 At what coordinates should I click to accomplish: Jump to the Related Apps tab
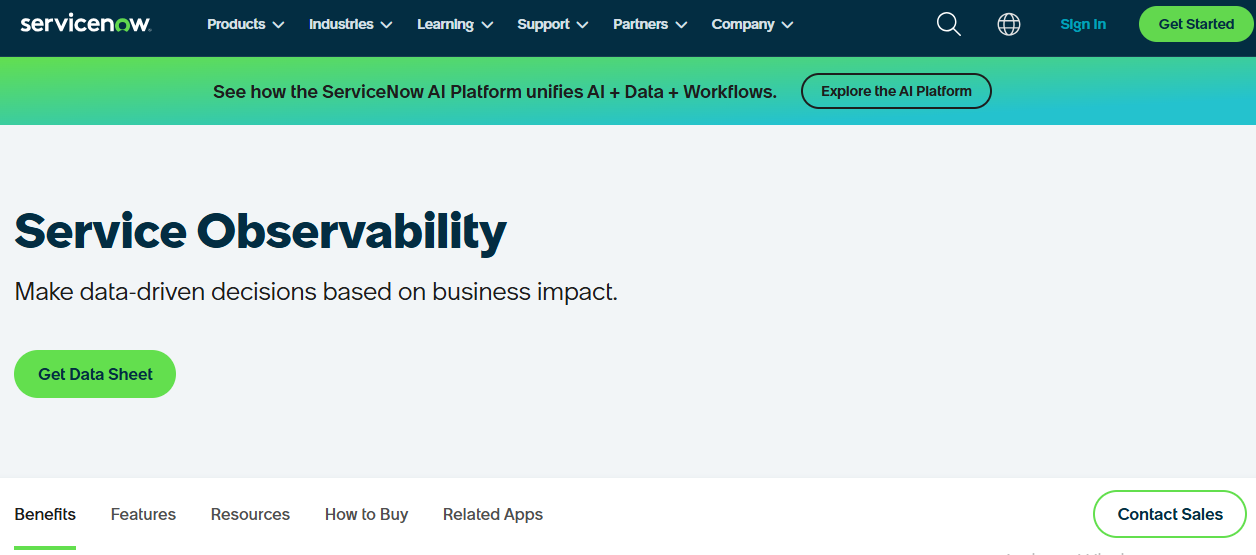[493, 514]
